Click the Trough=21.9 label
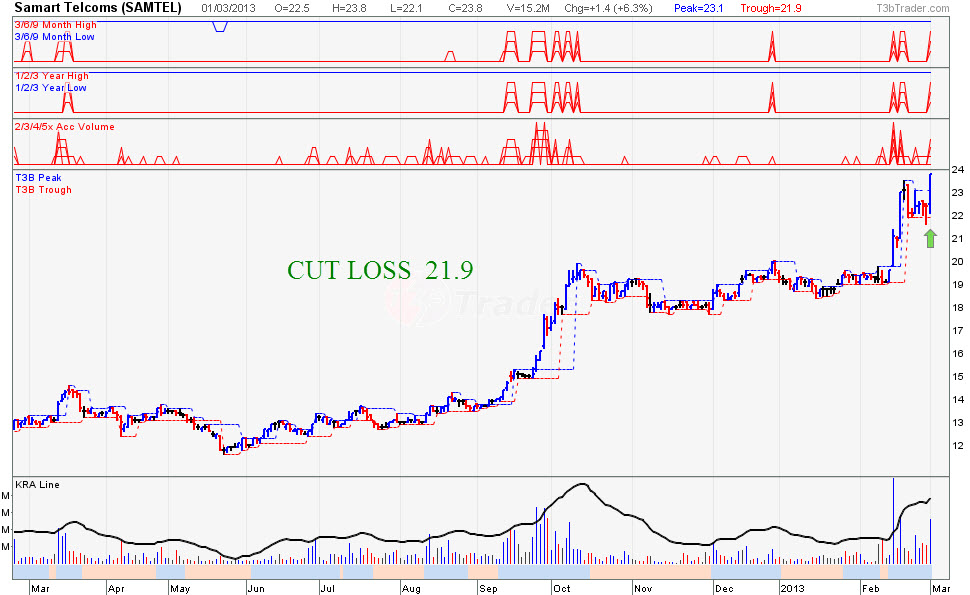970x595 pixels. 771,9
